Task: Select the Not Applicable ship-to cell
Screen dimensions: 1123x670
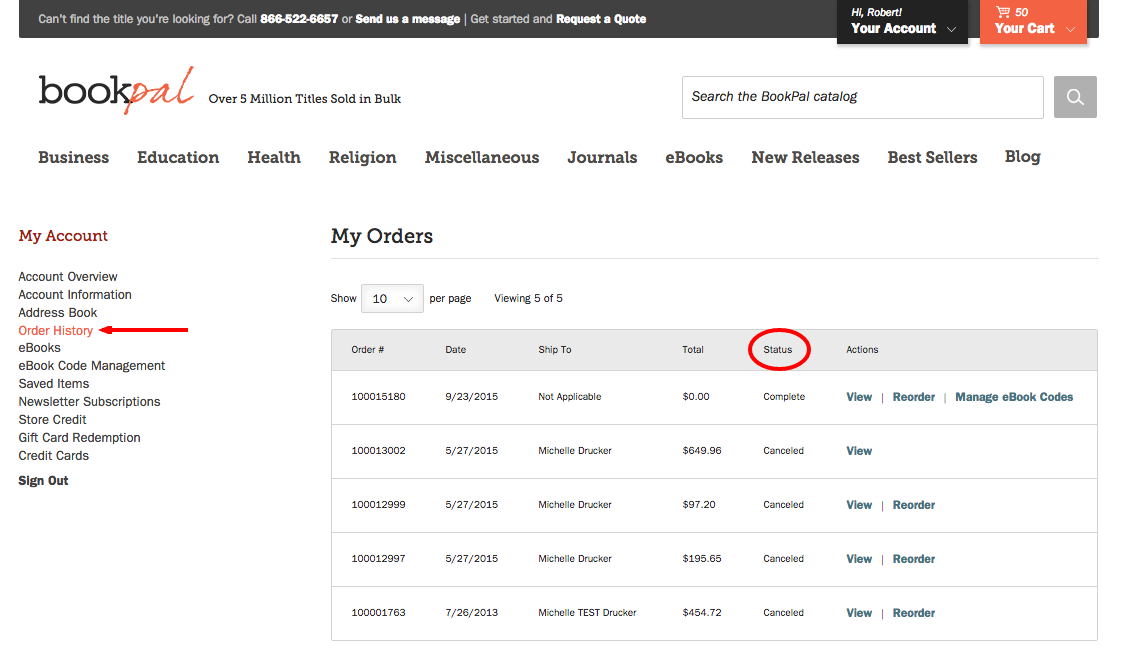Action: pyautogui.click(x=569, y=396)
